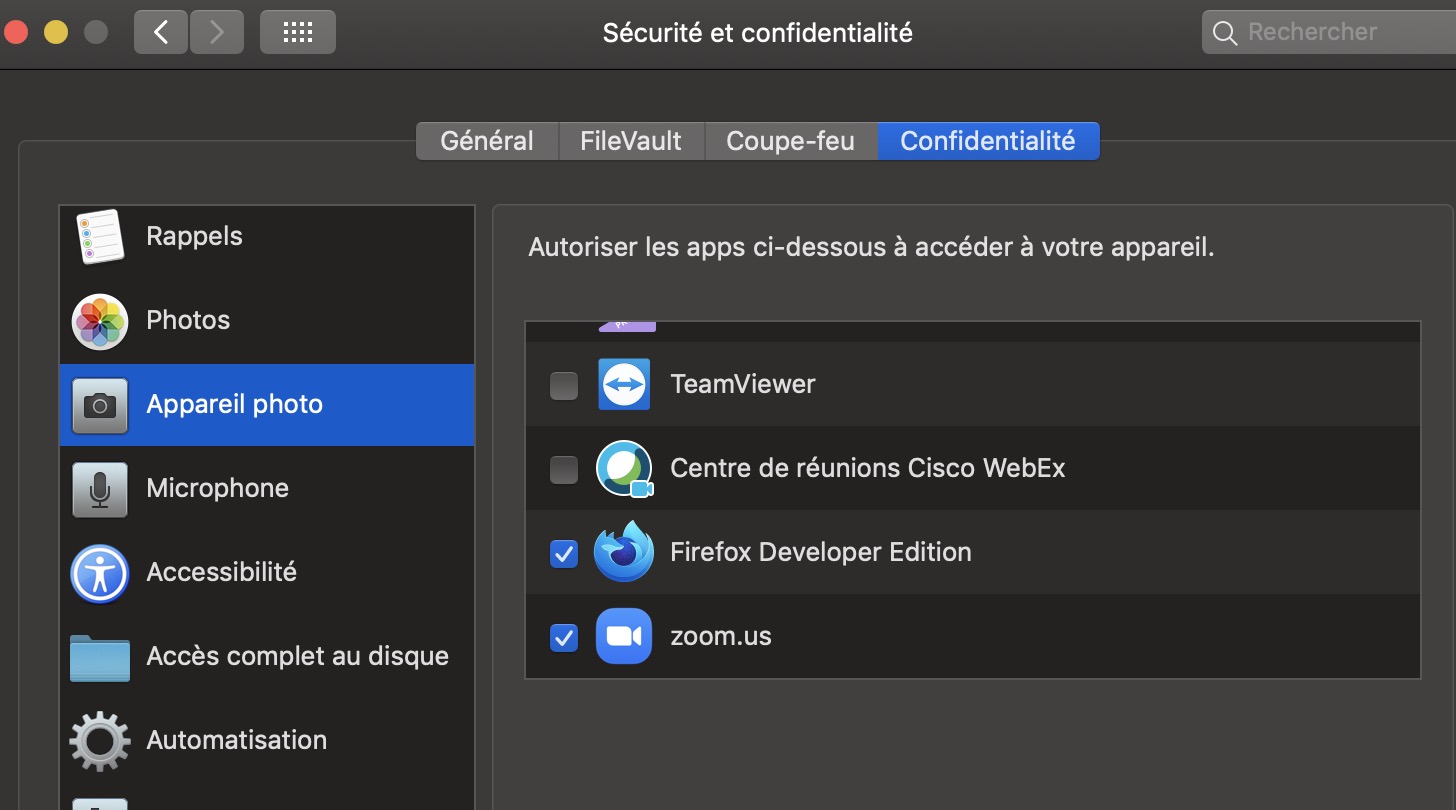Image resolution: width=1456 pixels, height=810 pixels.
Task: Click the Microphone icon in sidebar
Action: coord(99,489)
